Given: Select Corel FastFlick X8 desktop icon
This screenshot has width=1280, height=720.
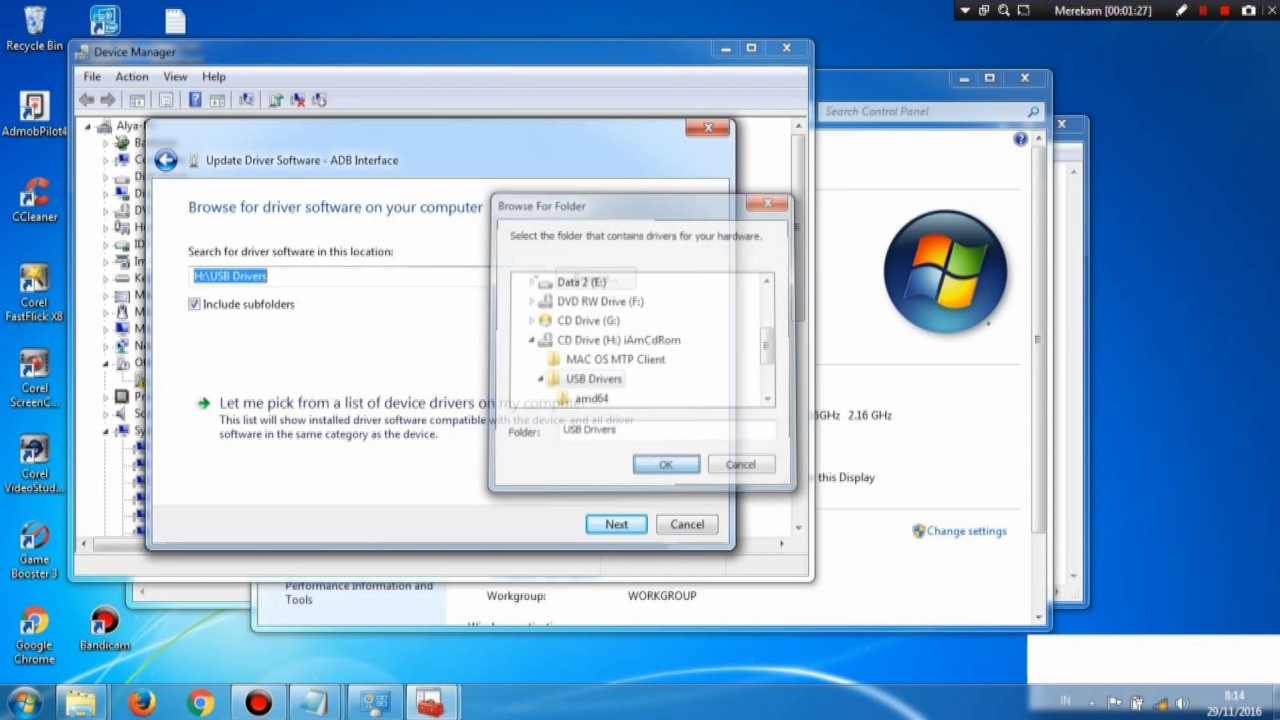Looking at the screenshot, I should point(34,292).
